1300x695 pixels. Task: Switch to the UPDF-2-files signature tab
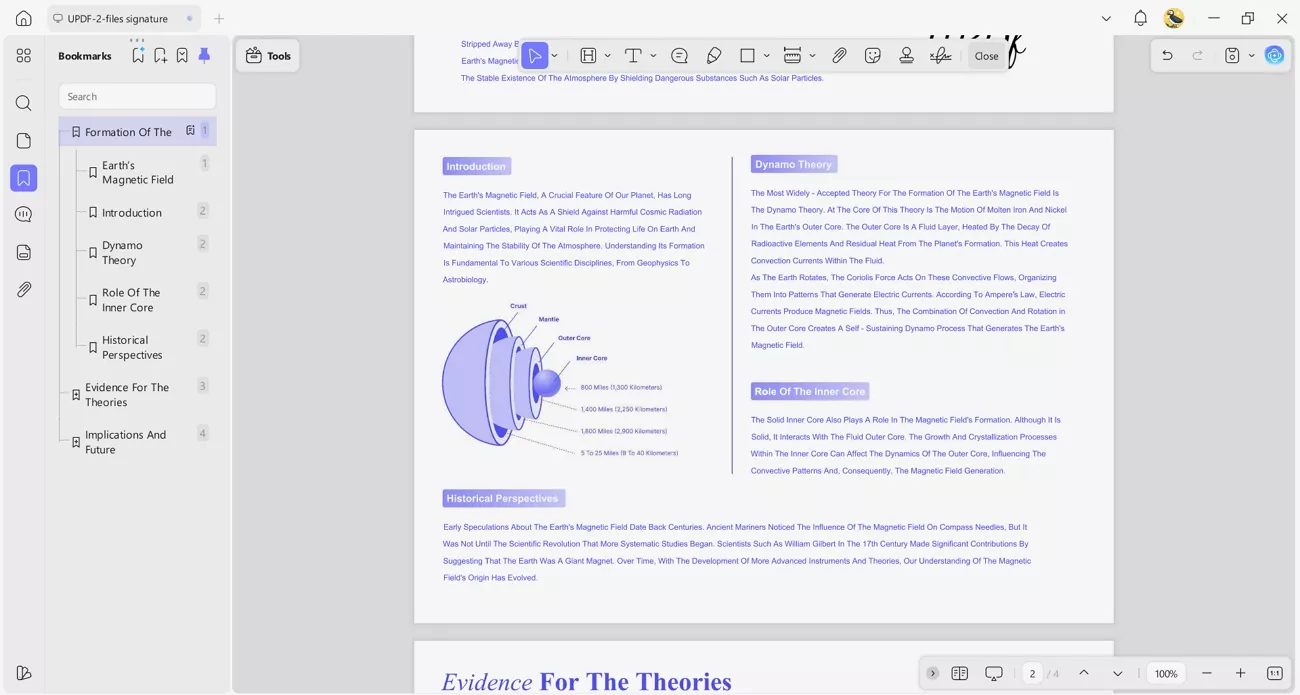pos(117,17)
